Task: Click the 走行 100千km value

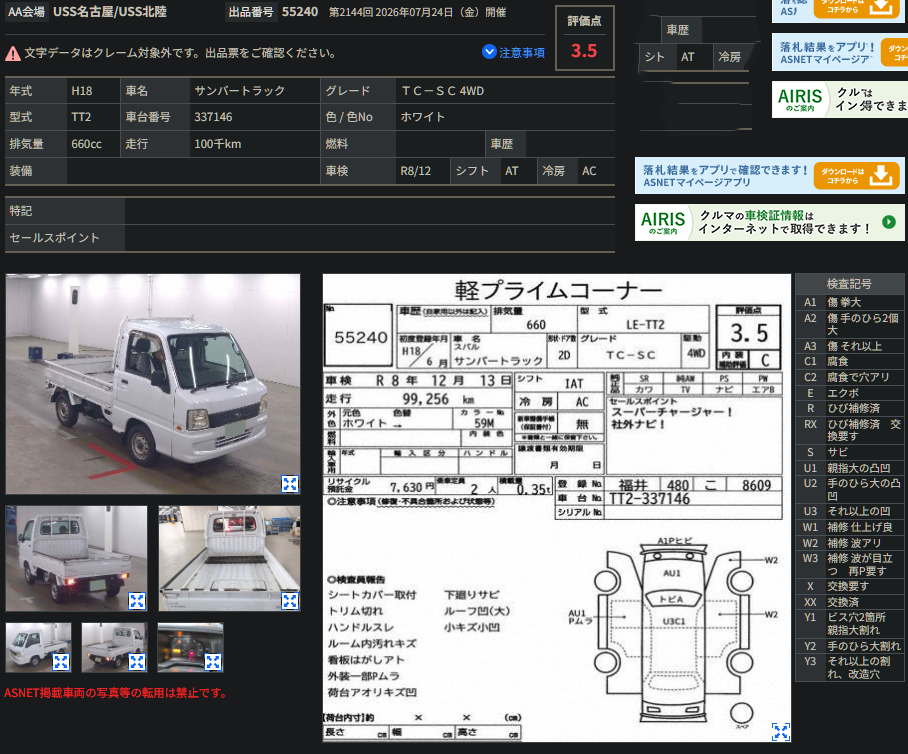Action: point(218,144)
